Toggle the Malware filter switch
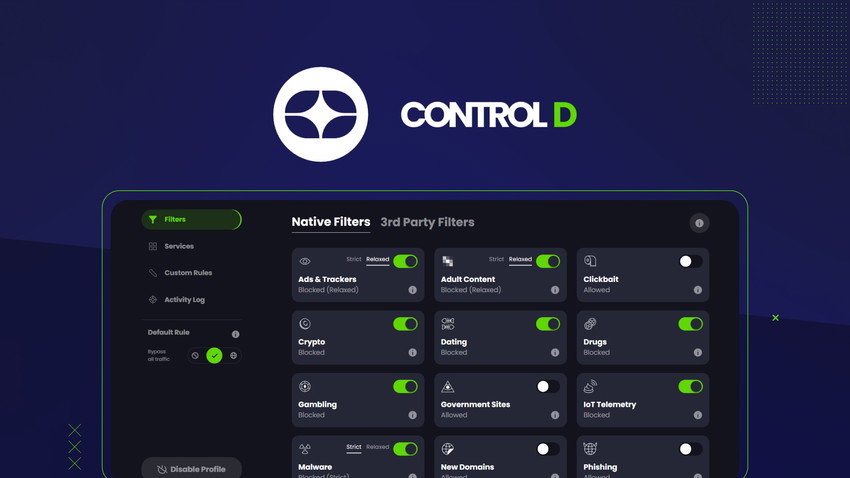The width and height of the screenshot is (850, 478). click(x=405, y=449)
